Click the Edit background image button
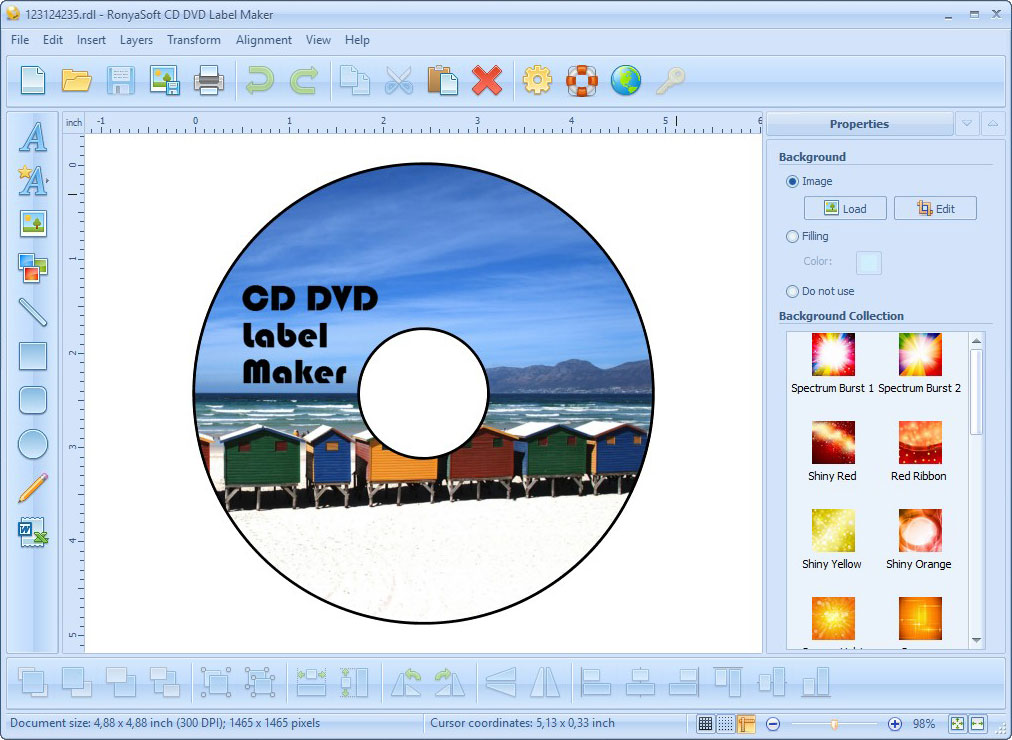This screenshot has height=740, width=1012. (935, 208)
